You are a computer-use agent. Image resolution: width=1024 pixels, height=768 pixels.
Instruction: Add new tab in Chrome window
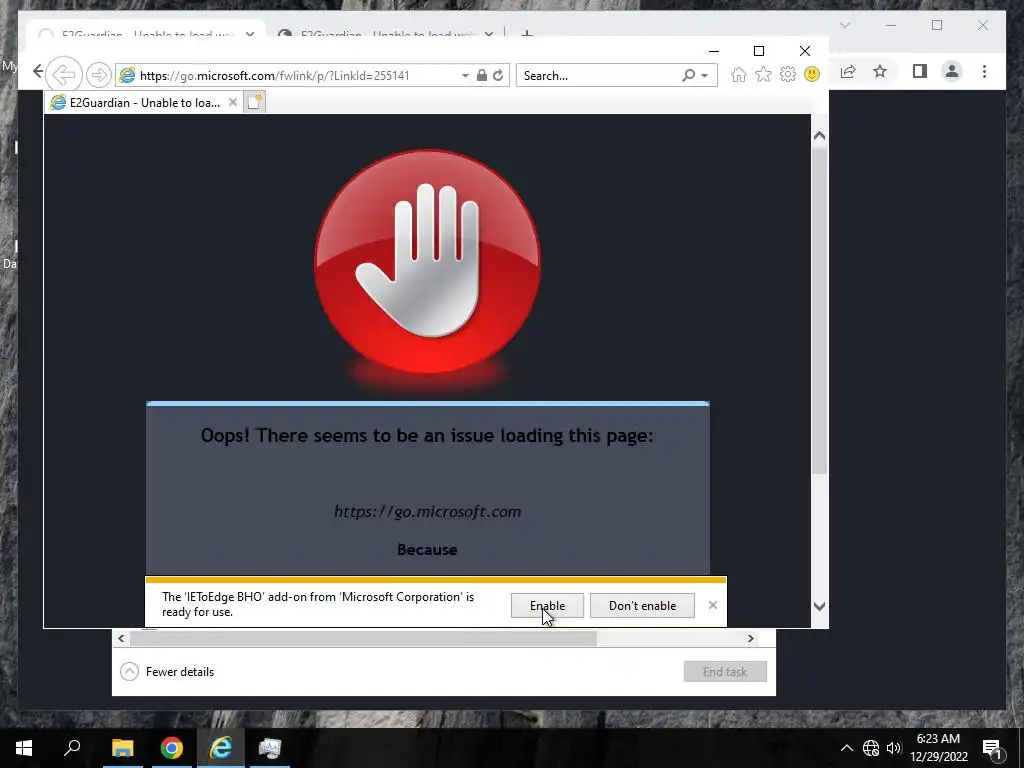(x=527, y=33)
